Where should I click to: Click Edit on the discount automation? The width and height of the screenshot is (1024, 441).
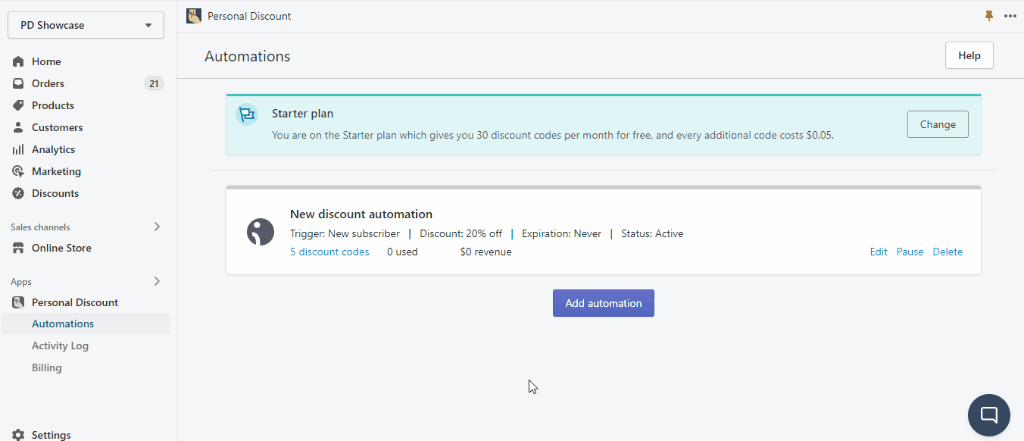coord(878,252)
